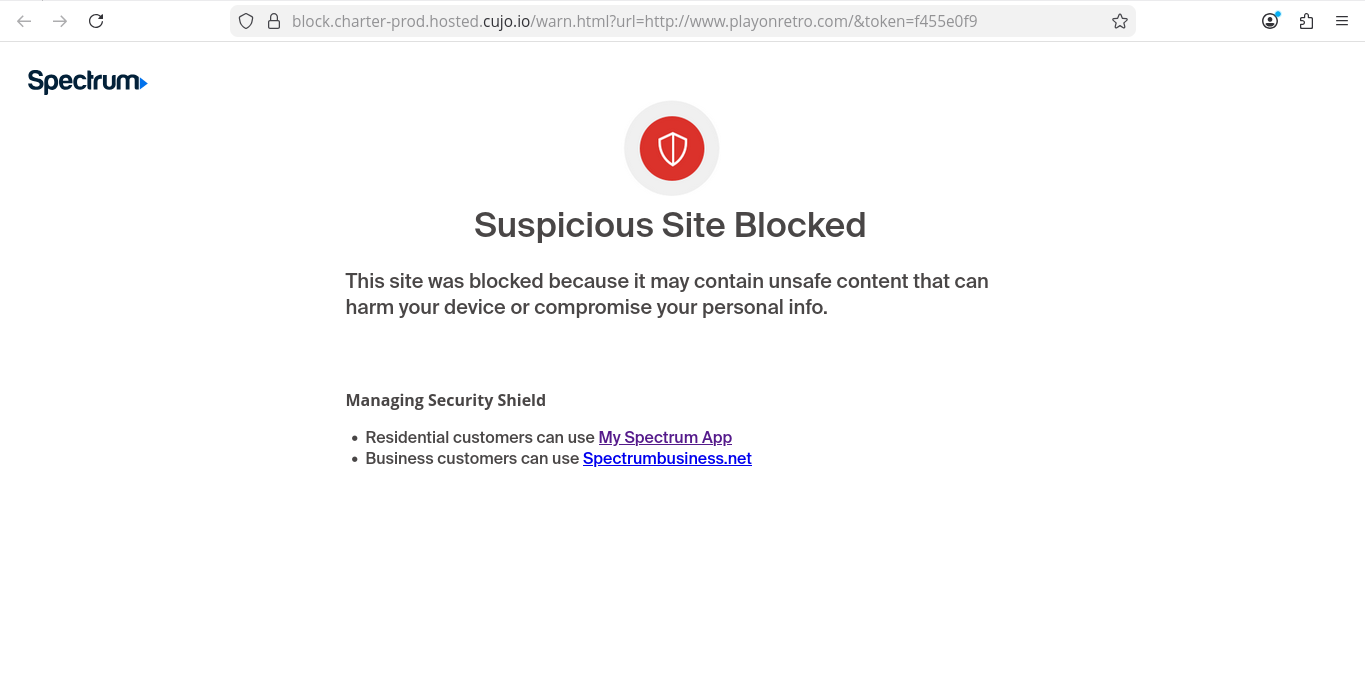
Task: Click the browser forward arrow
Action: click(x=60, y=21)
